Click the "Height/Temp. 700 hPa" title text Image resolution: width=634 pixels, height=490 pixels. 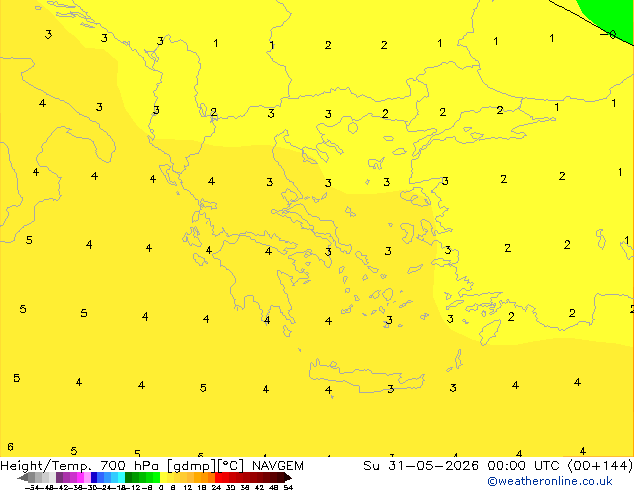[x=79, y=466]
